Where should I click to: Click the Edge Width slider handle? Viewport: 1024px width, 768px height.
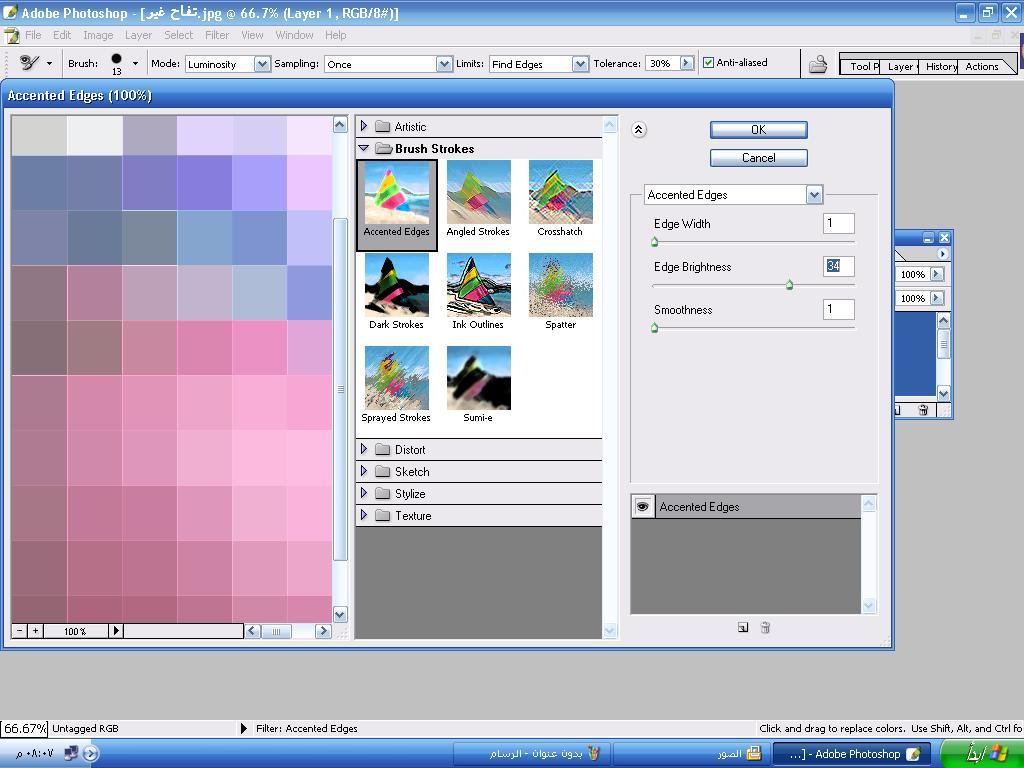pyautogui.click(x=654, y=242)
